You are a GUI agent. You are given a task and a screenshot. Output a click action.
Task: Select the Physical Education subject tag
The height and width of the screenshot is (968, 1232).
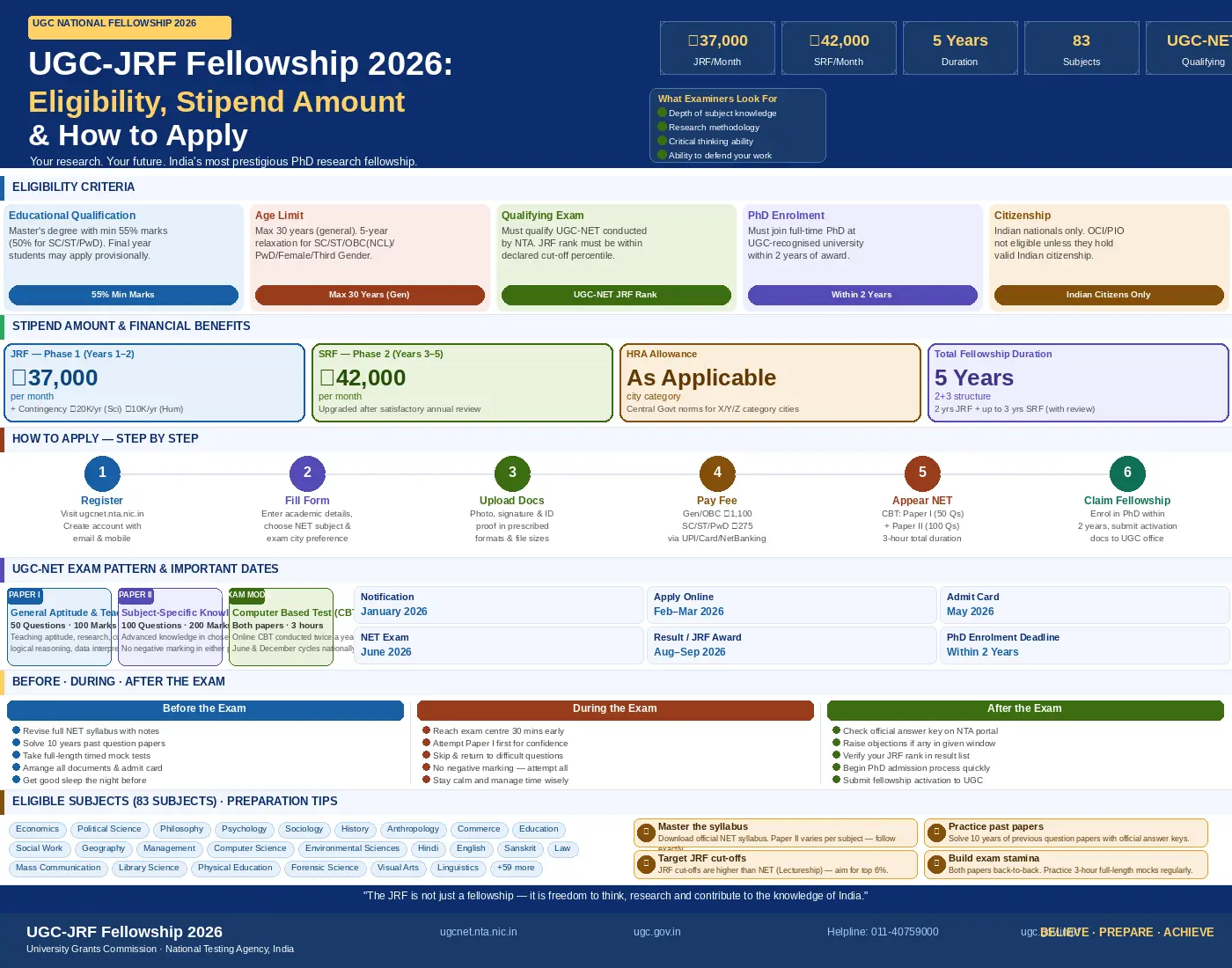235,868
